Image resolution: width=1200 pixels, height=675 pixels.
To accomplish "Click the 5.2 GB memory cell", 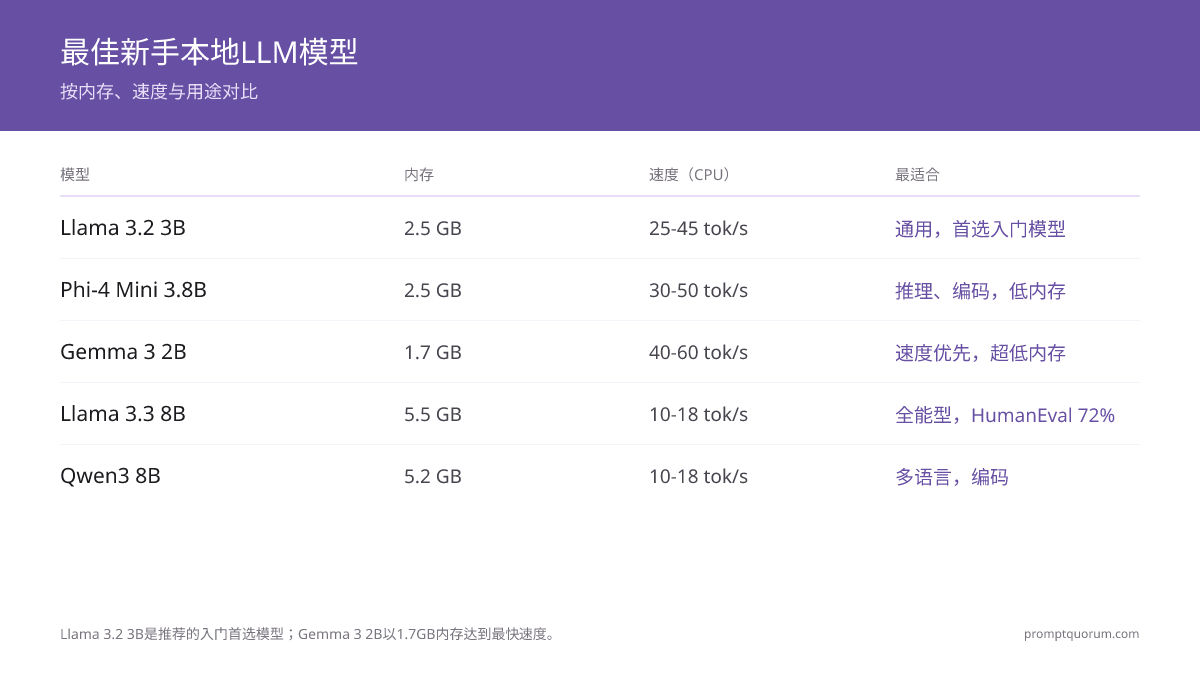I will click(433, 476).
